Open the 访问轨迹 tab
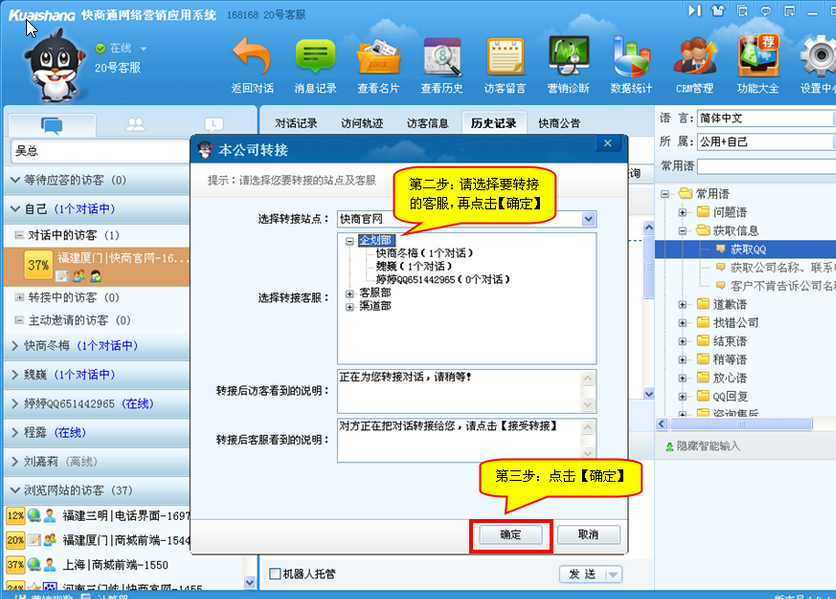836x599 pixels. click(362, 123)
